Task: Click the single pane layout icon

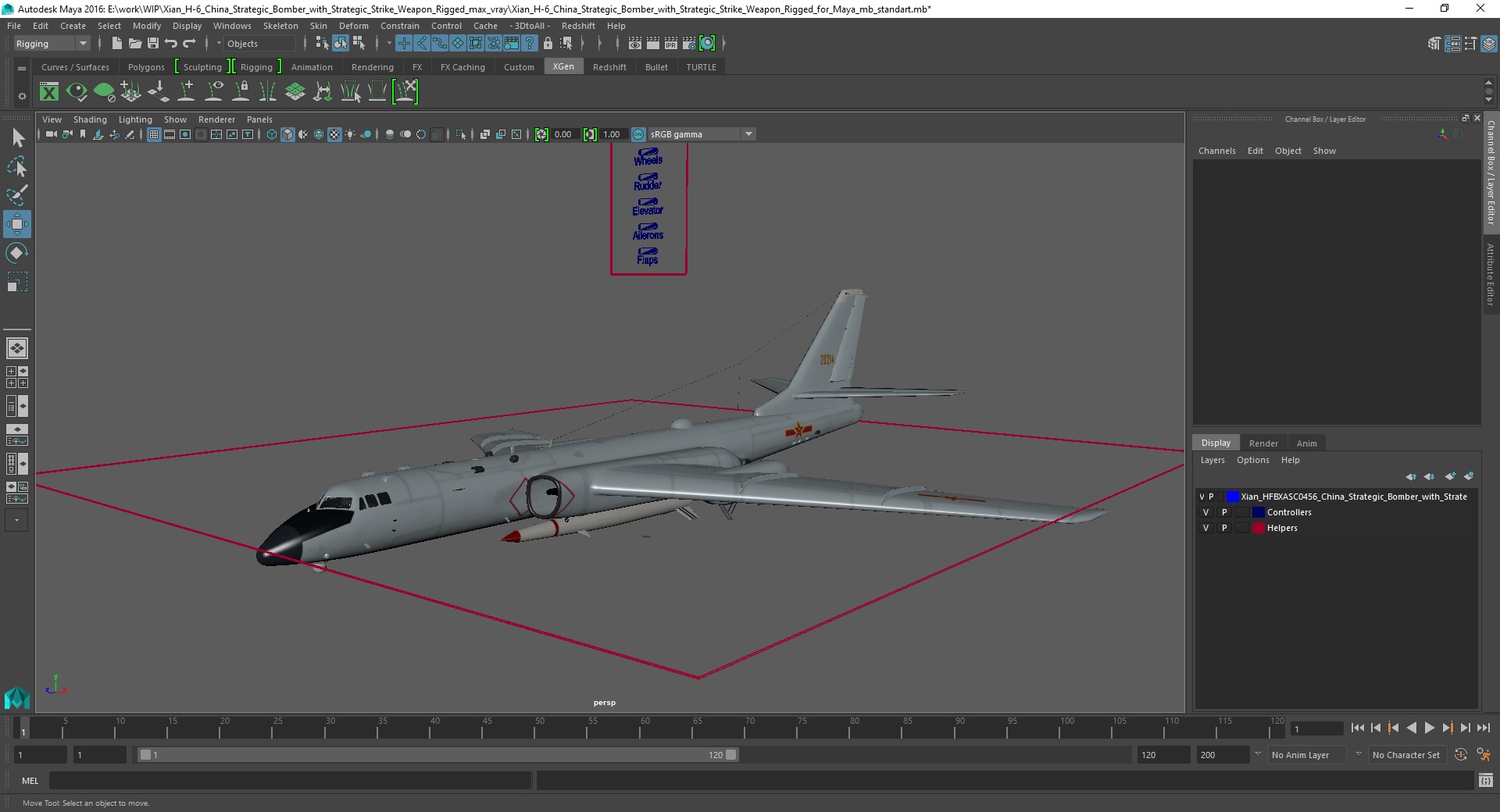Action: coord(17,348)
